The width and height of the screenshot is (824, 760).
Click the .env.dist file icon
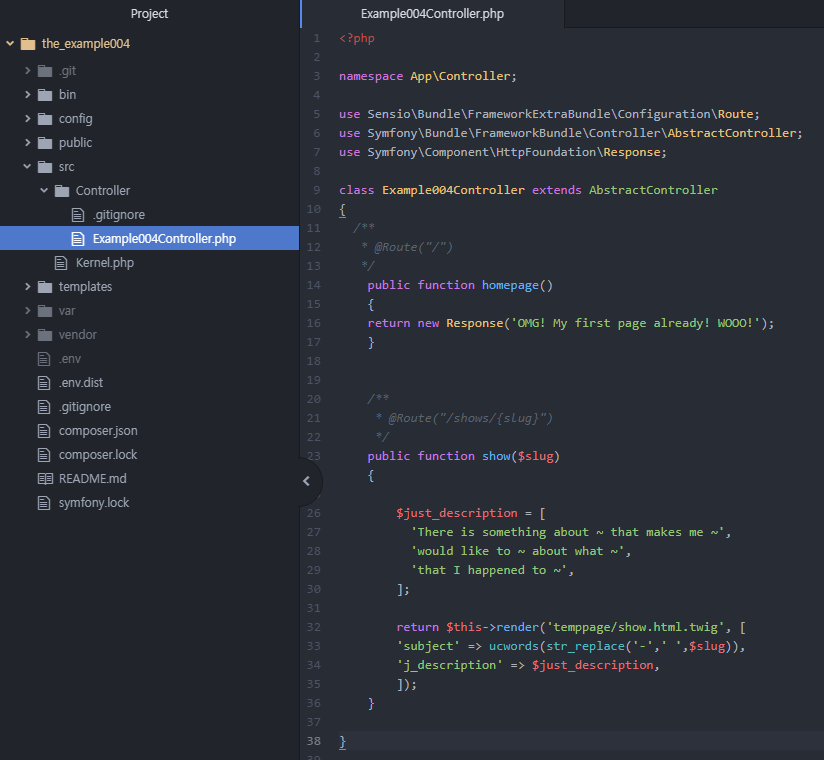[x=44, y=383]
